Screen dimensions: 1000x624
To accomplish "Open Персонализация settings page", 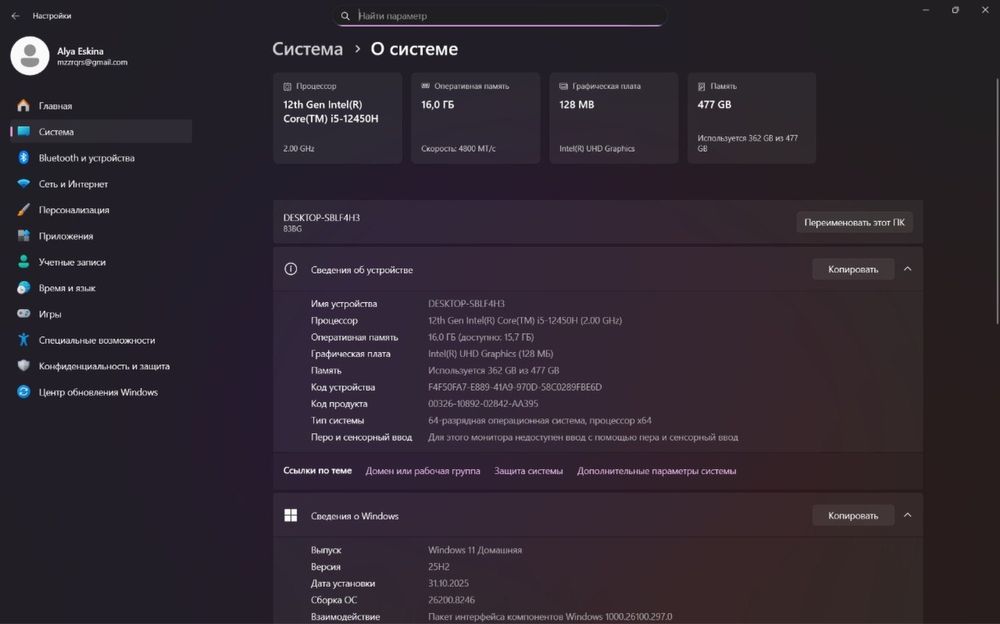I will [x=101, y=210].
